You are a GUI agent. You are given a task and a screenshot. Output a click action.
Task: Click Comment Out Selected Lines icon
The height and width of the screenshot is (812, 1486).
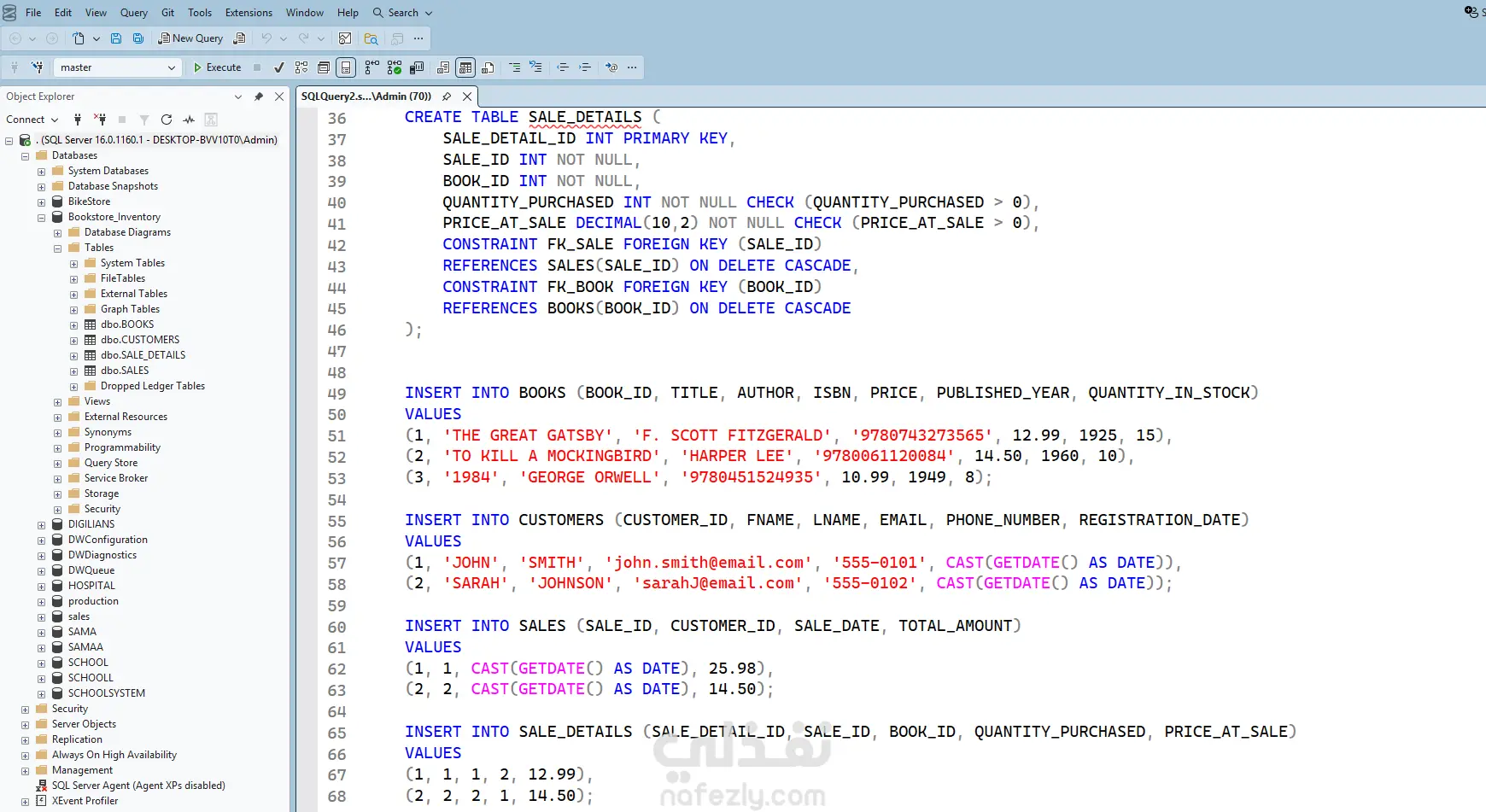tap(514, 67)
